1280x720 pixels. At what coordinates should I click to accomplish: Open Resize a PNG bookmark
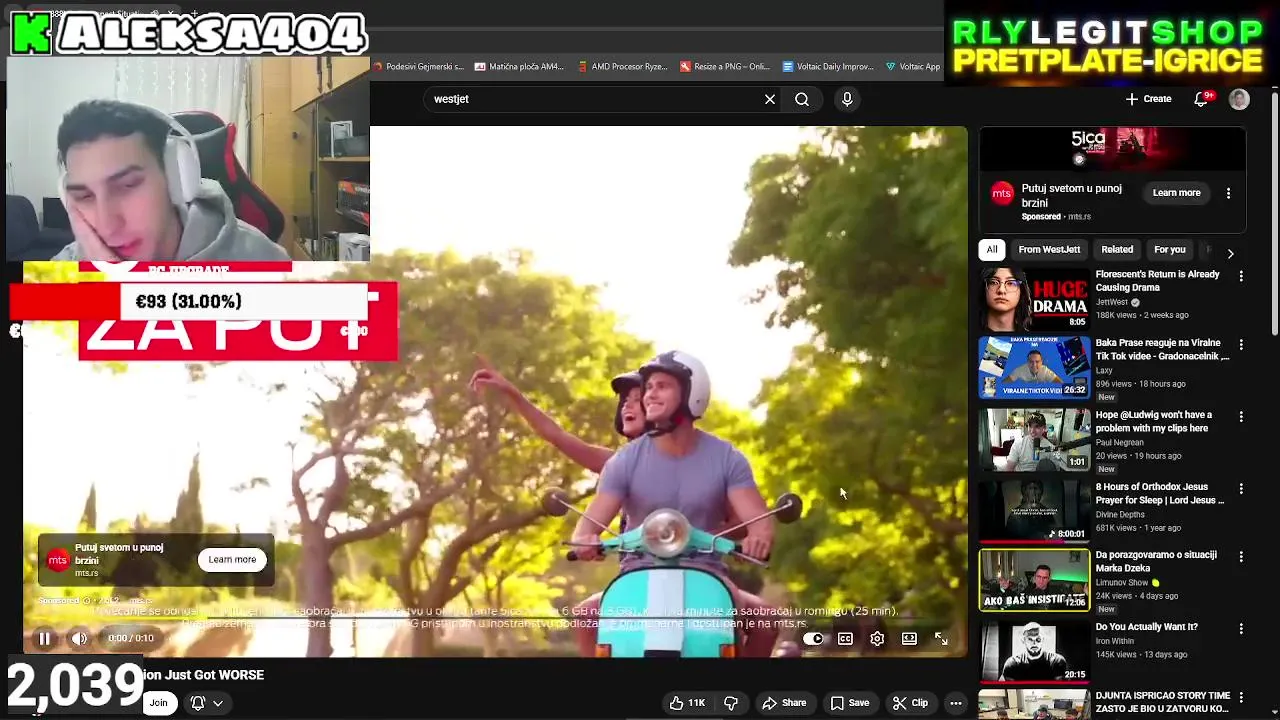(724, 67)
